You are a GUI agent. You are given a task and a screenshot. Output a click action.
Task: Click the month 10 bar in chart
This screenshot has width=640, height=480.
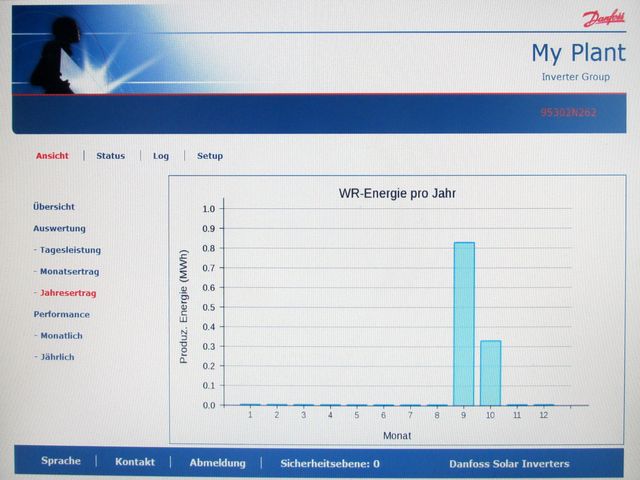click(491, 373)
